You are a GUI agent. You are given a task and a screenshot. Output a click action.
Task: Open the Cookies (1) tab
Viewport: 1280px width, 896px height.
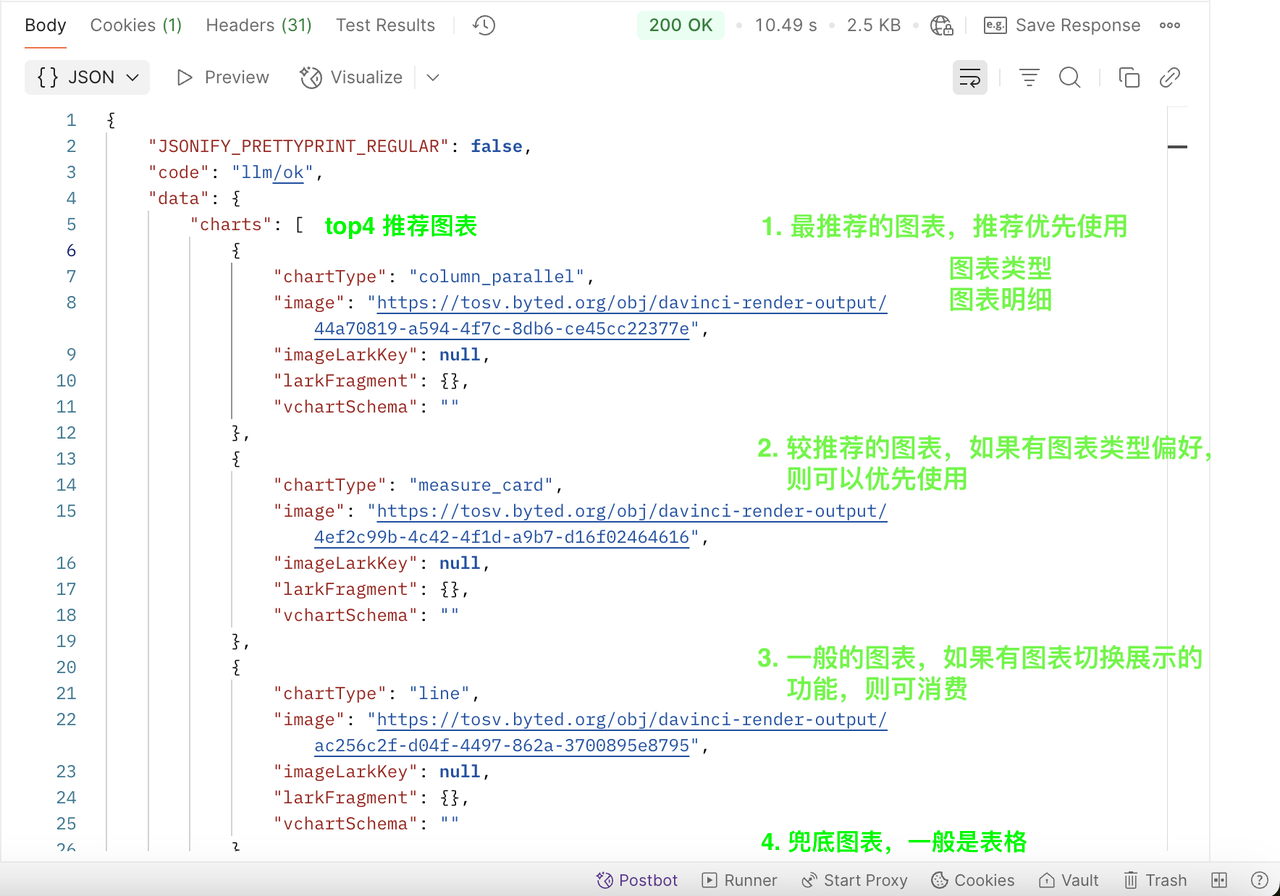coord(136,25)
